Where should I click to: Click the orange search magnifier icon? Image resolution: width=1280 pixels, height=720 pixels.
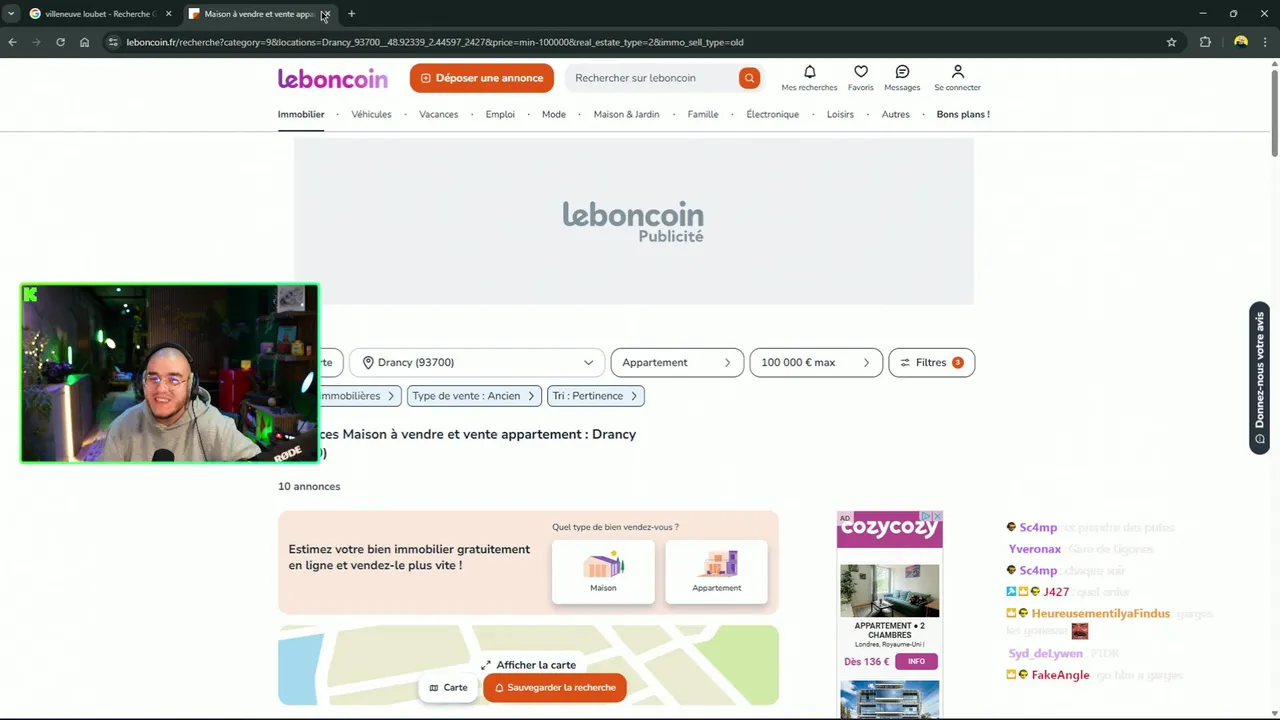749,78
